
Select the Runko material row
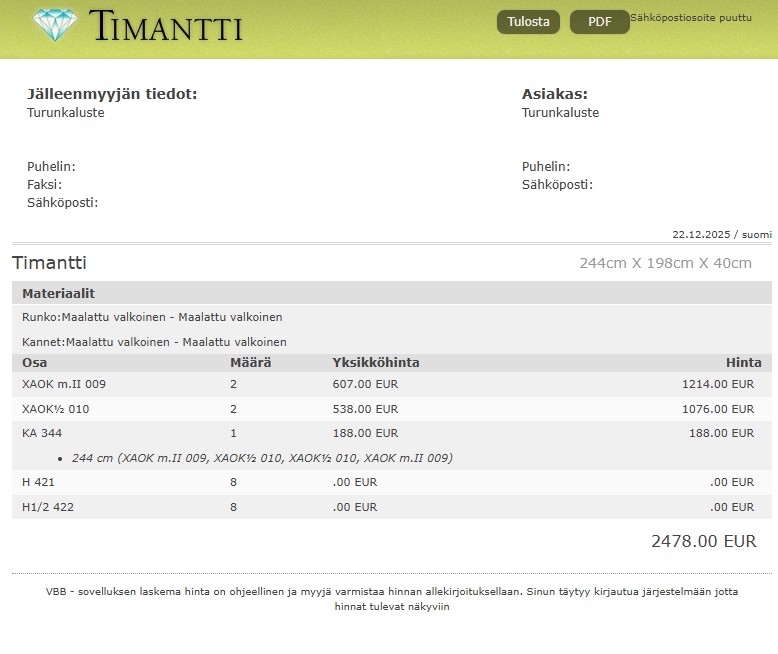point(152,317)
